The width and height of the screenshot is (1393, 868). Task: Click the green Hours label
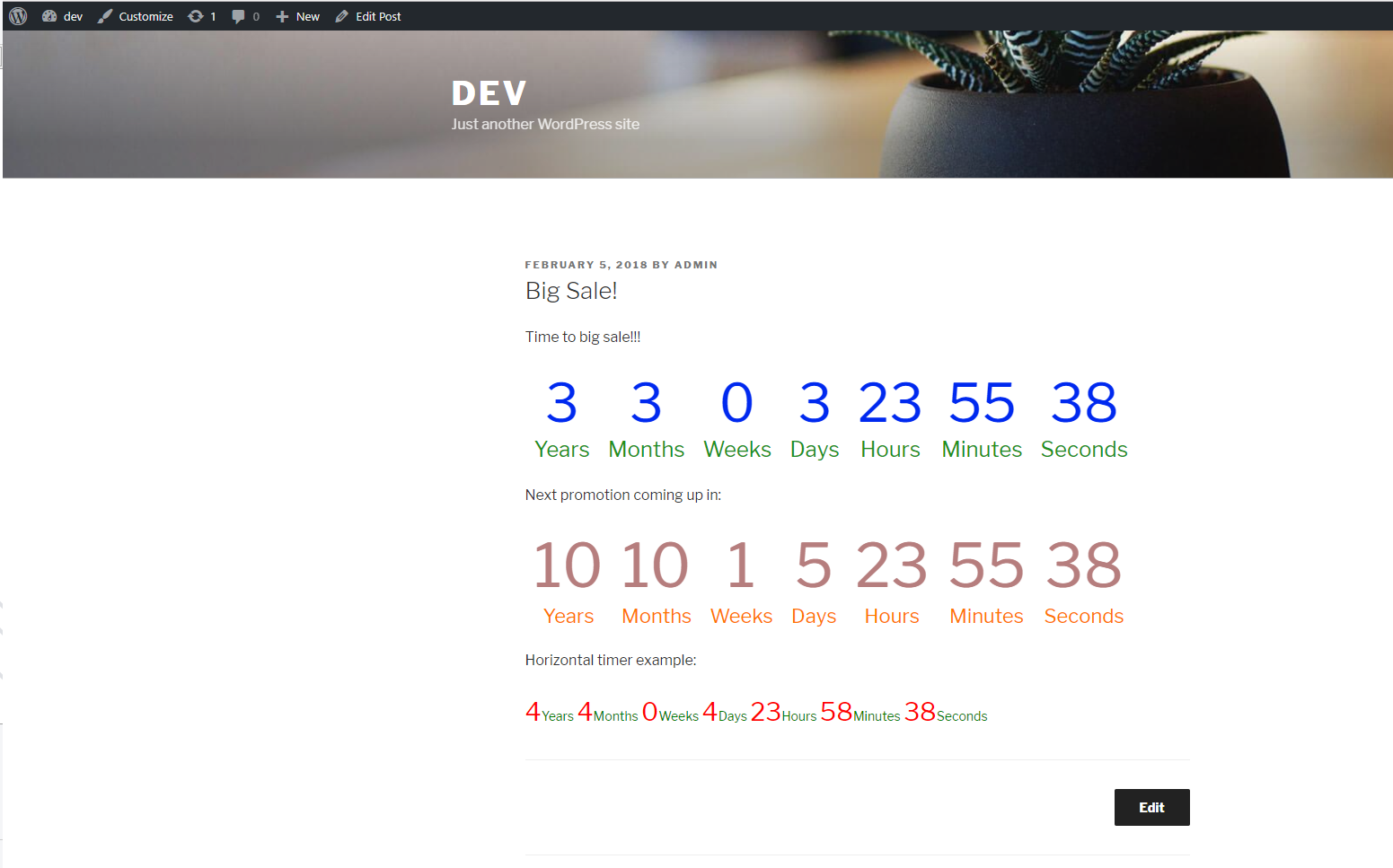coord(890,450)
